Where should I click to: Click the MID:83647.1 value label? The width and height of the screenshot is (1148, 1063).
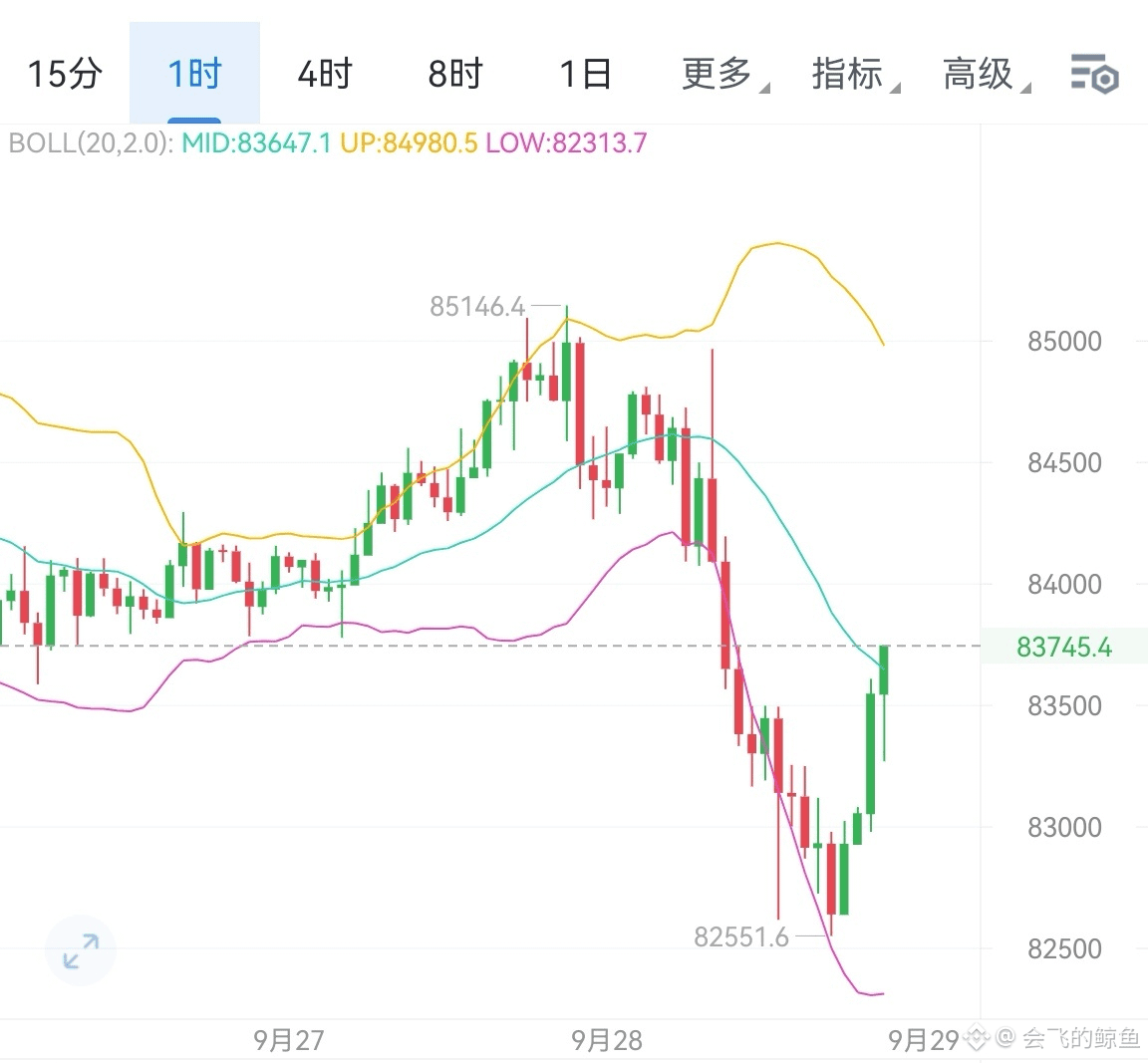[256, 142]
